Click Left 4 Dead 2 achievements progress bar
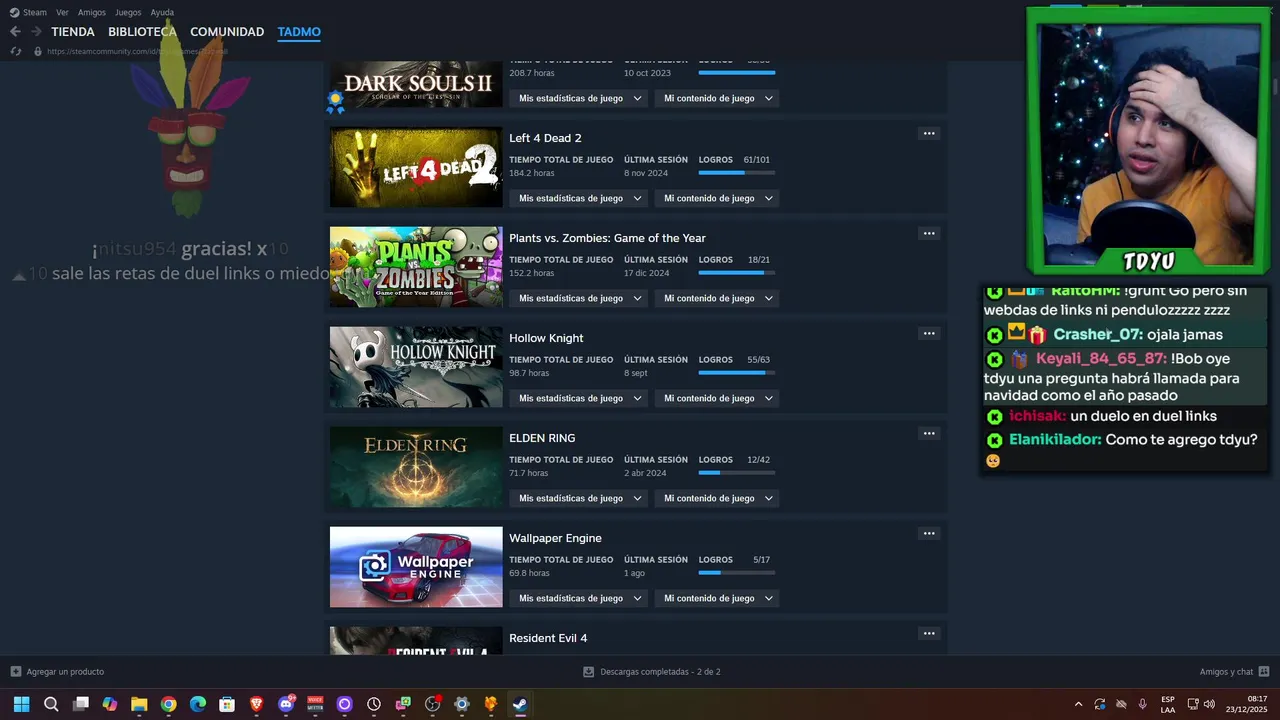Viewport: 1280px width, 720px height. point(736,173)
